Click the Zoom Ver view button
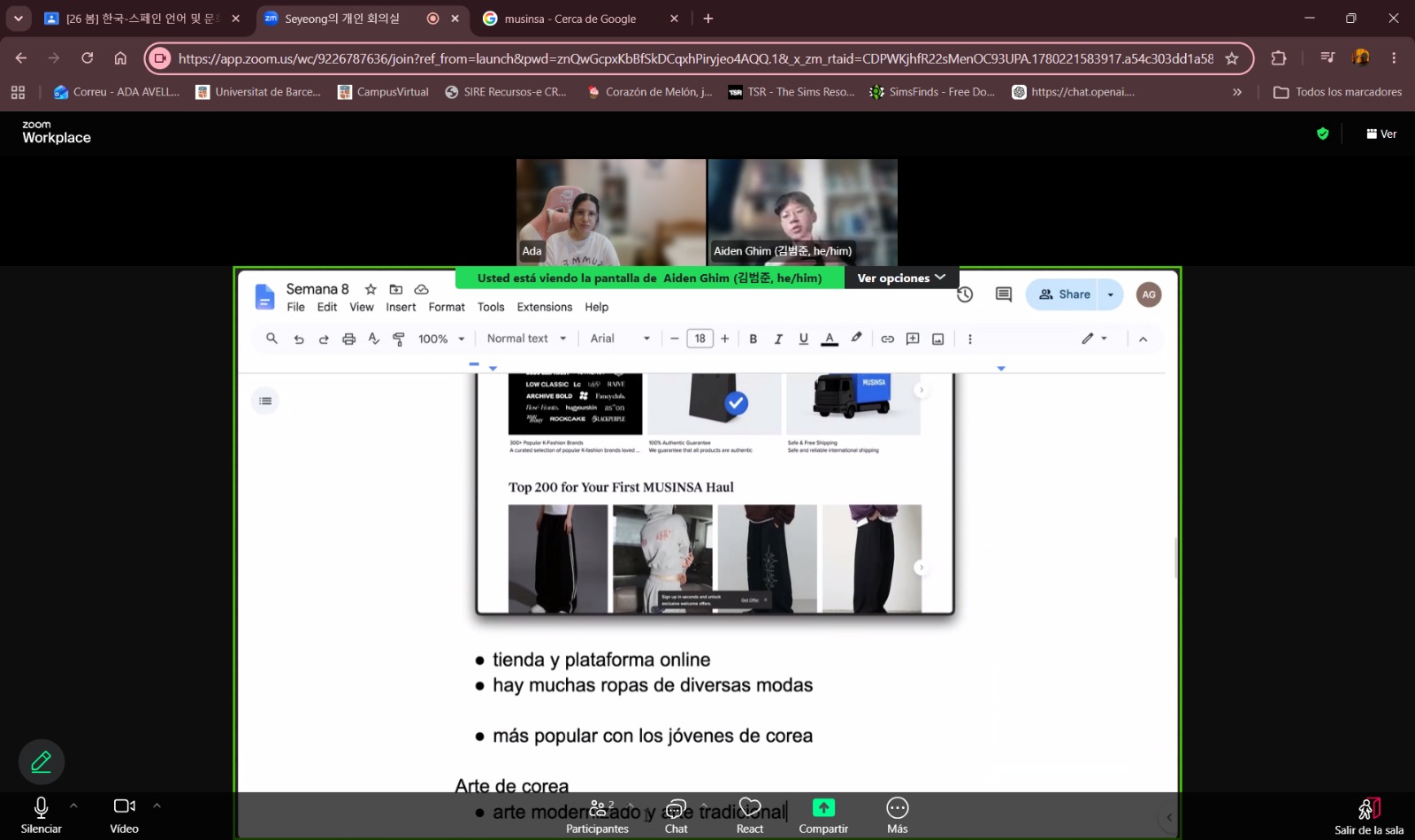 (1381, 134)
